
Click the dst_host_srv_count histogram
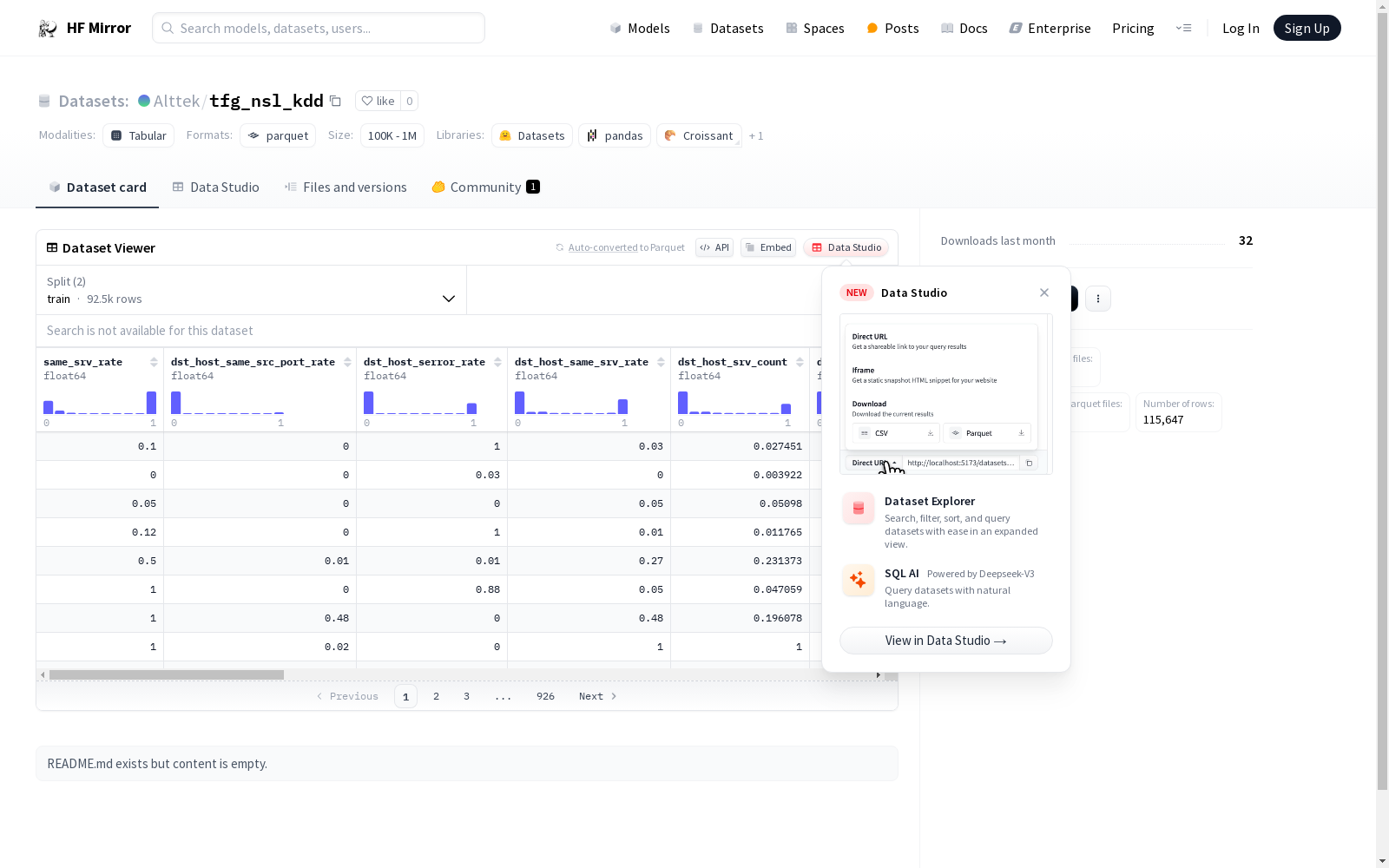tap(734, 403)
